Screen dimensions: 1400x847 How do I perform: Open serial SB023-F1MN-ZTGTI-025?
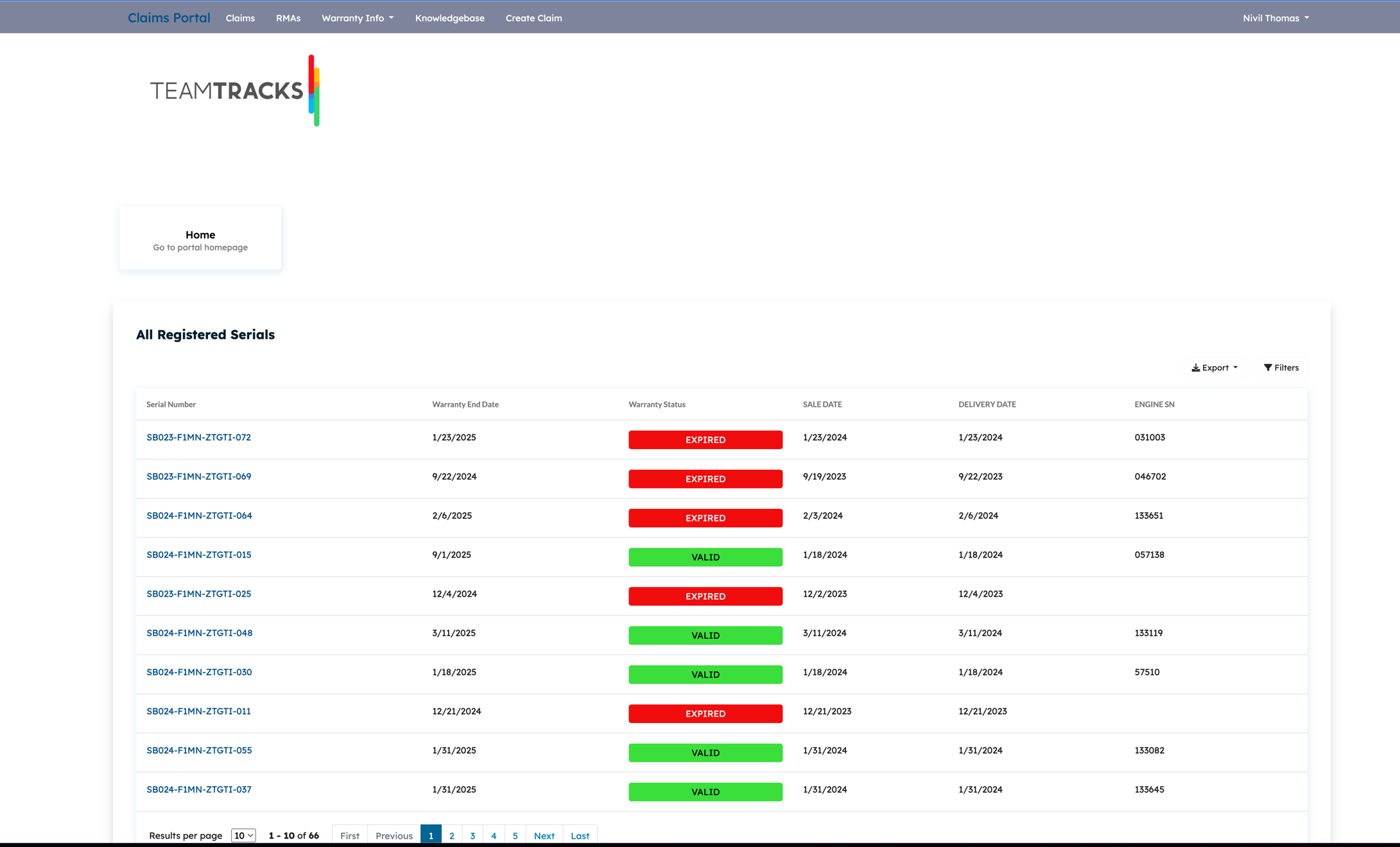(199, 594)
